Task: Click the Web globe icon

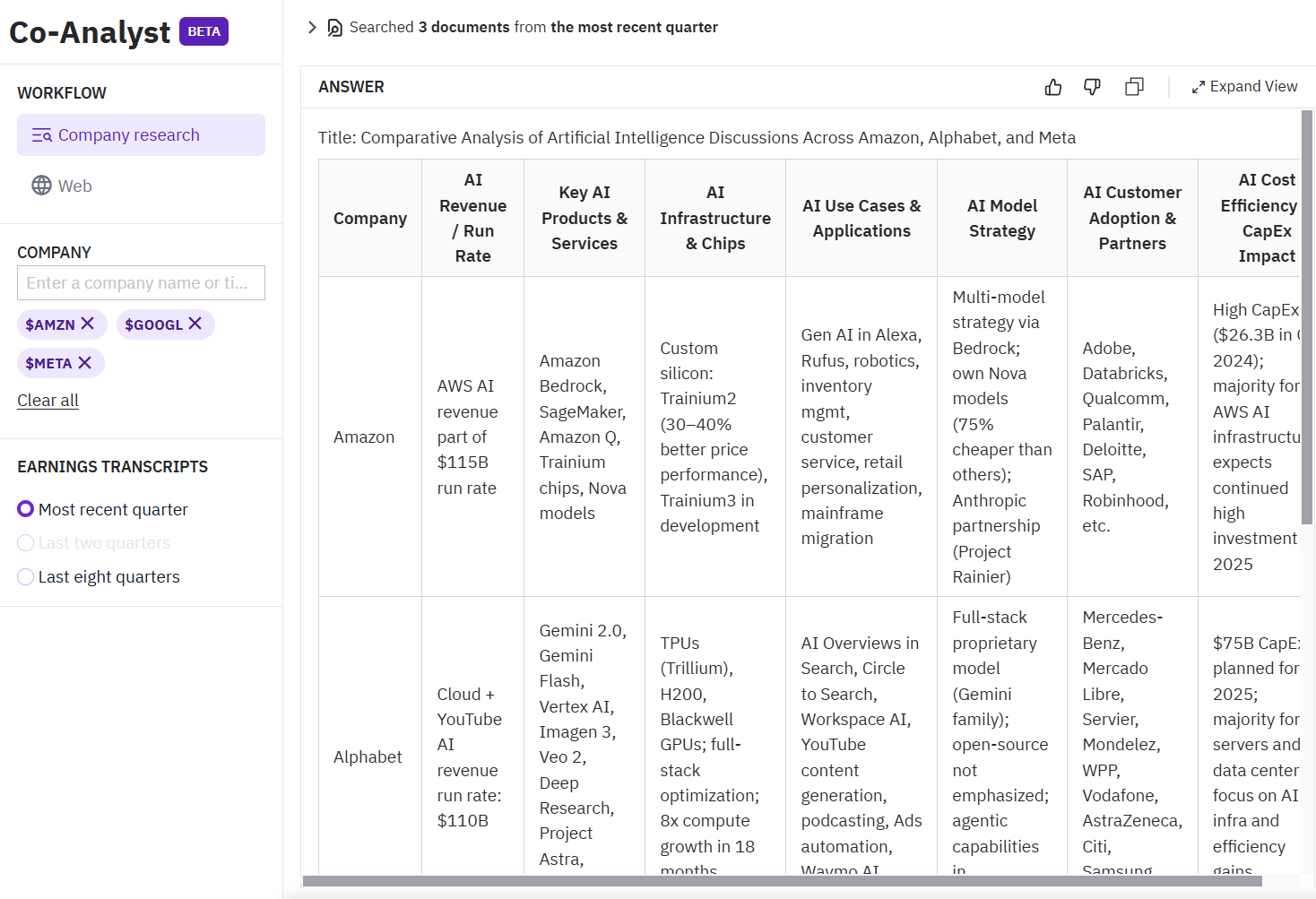Action: (x=41, y=186)
